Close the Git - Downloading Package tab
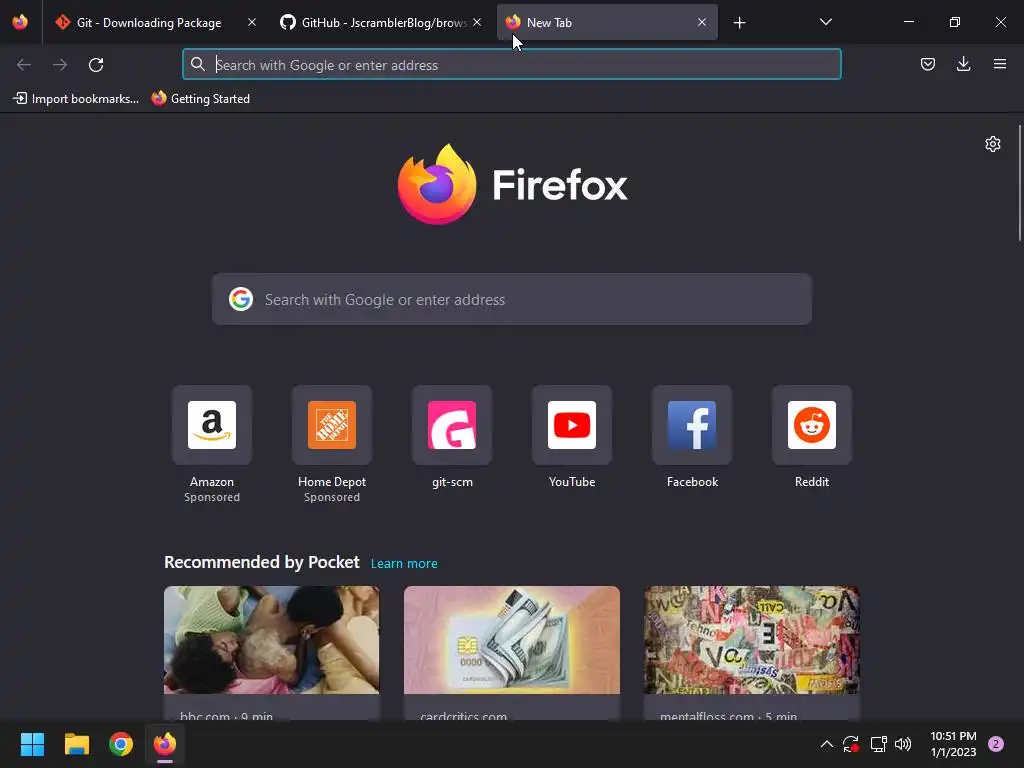 [251, 22]
